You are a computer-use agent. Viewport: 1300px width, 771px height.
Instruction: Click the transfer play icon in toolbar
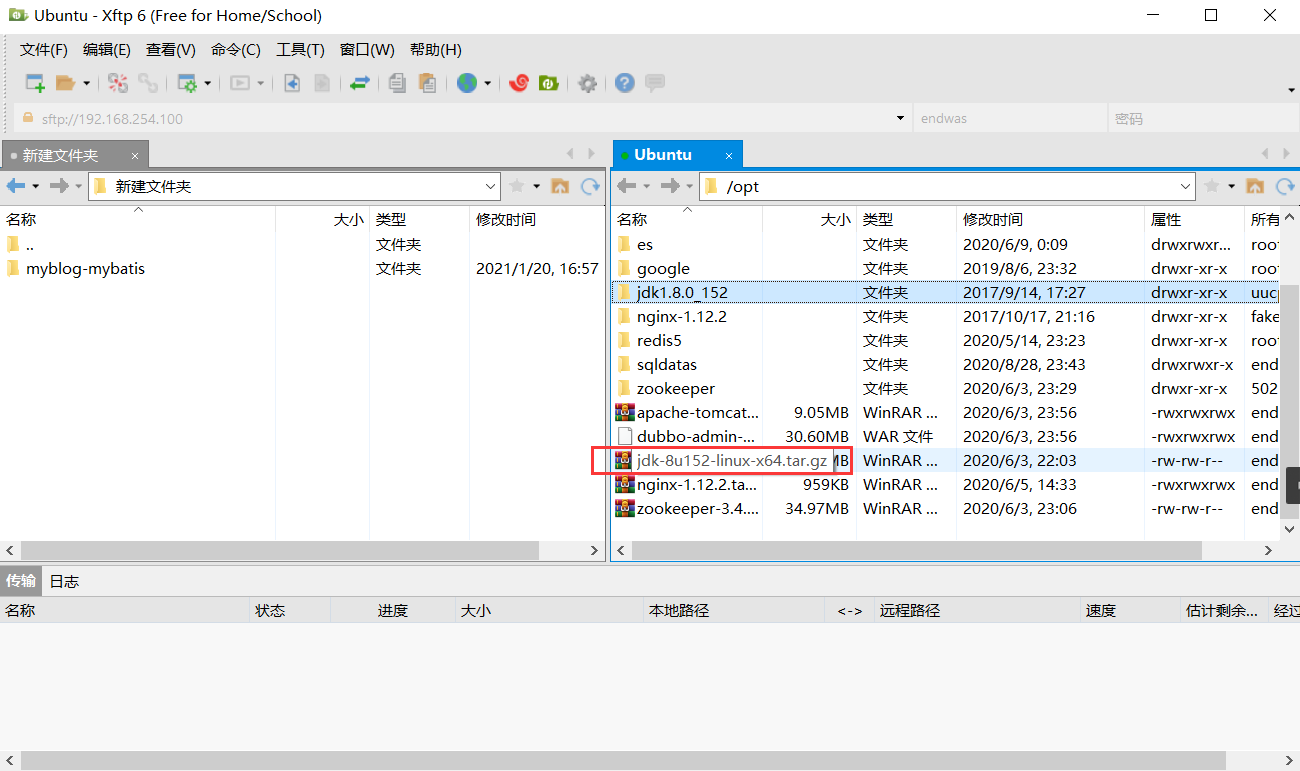240,83
